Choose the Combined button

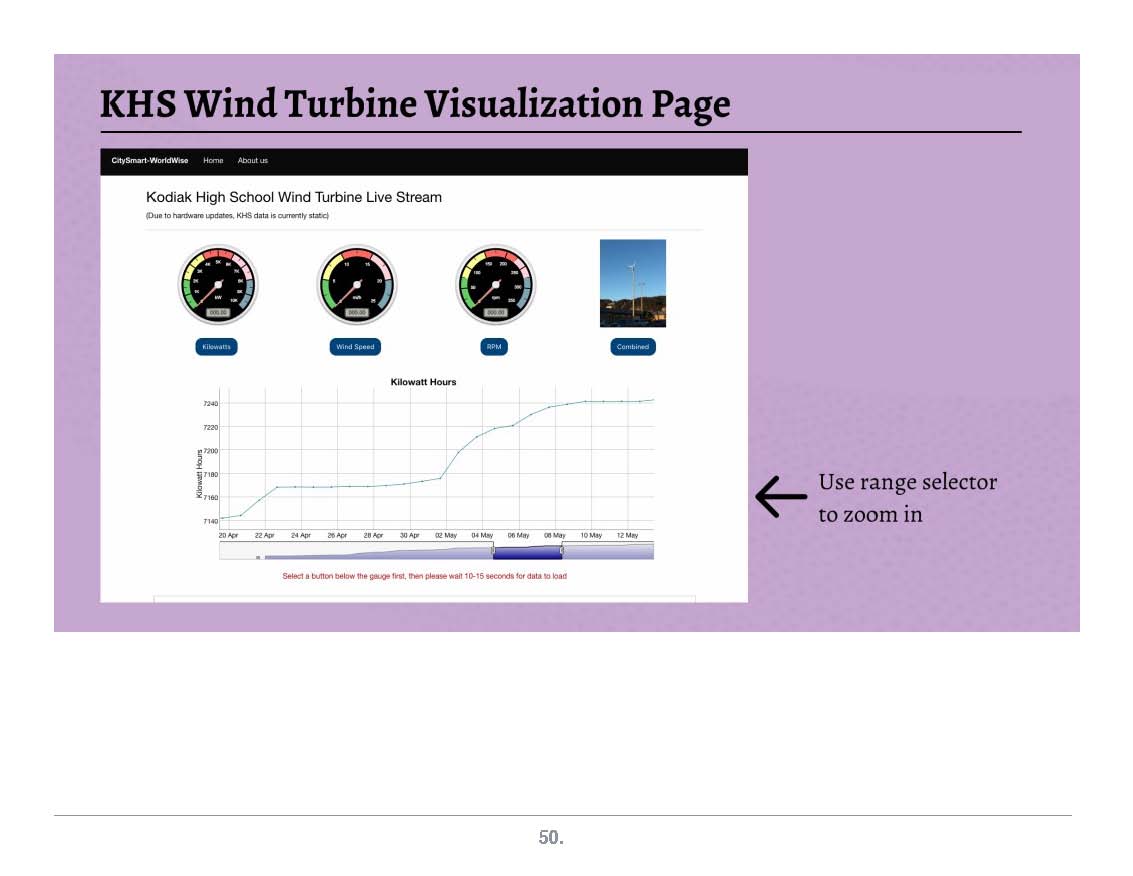632,347
